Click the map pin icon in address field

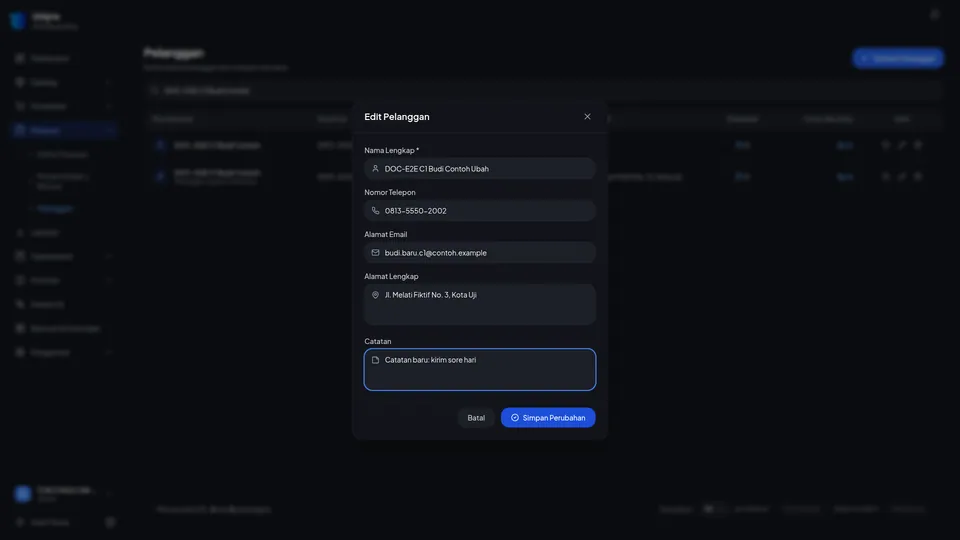pyautogui.click(x=375, y=294)
